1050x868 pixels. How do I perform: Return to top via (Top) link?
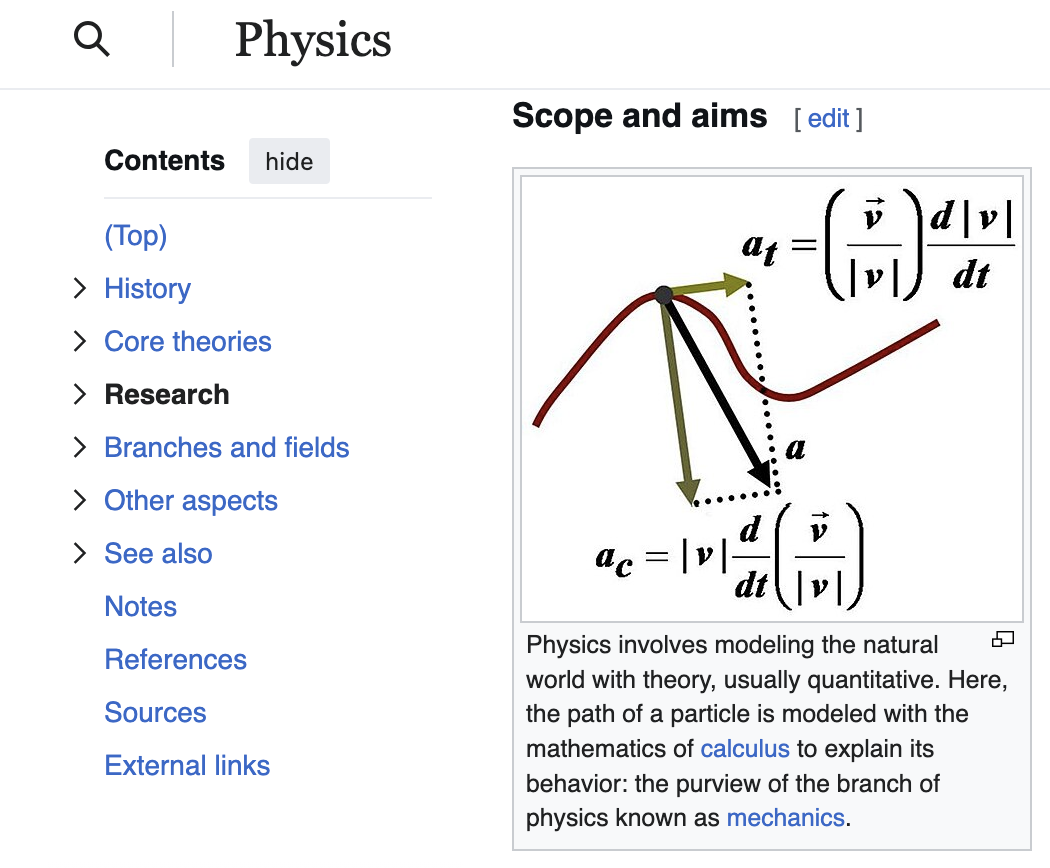click(x=135, y=235)
